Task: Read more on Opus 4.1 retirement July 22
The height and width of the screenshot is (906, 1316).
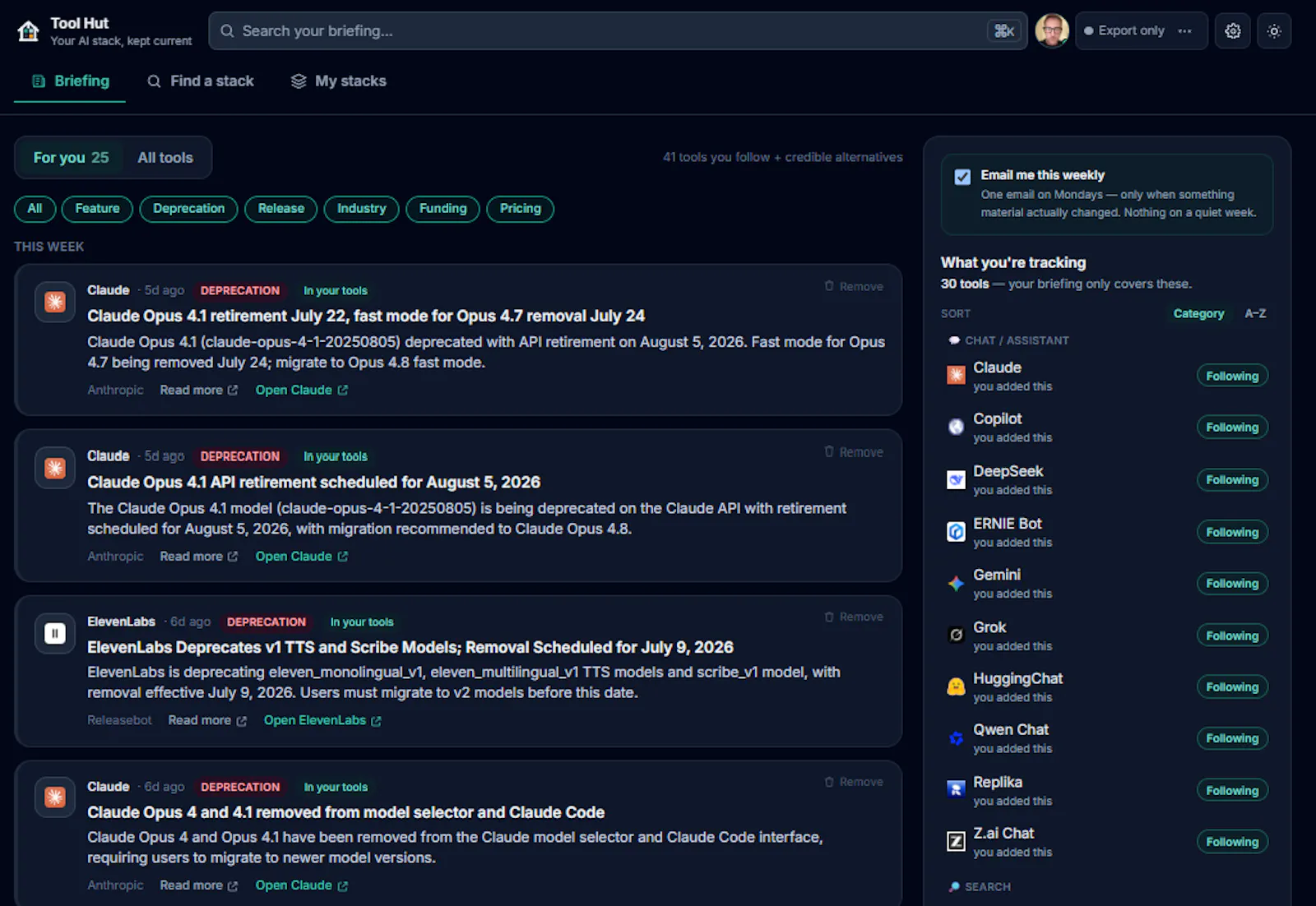Action: pyautogui.click(x=199, y=391)
